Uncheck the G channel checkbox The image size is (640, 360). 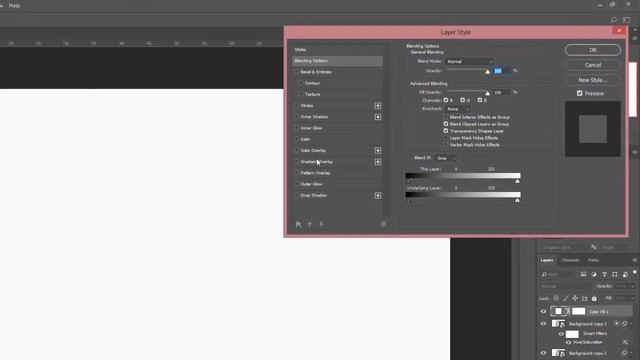click(x=462, y=100)
